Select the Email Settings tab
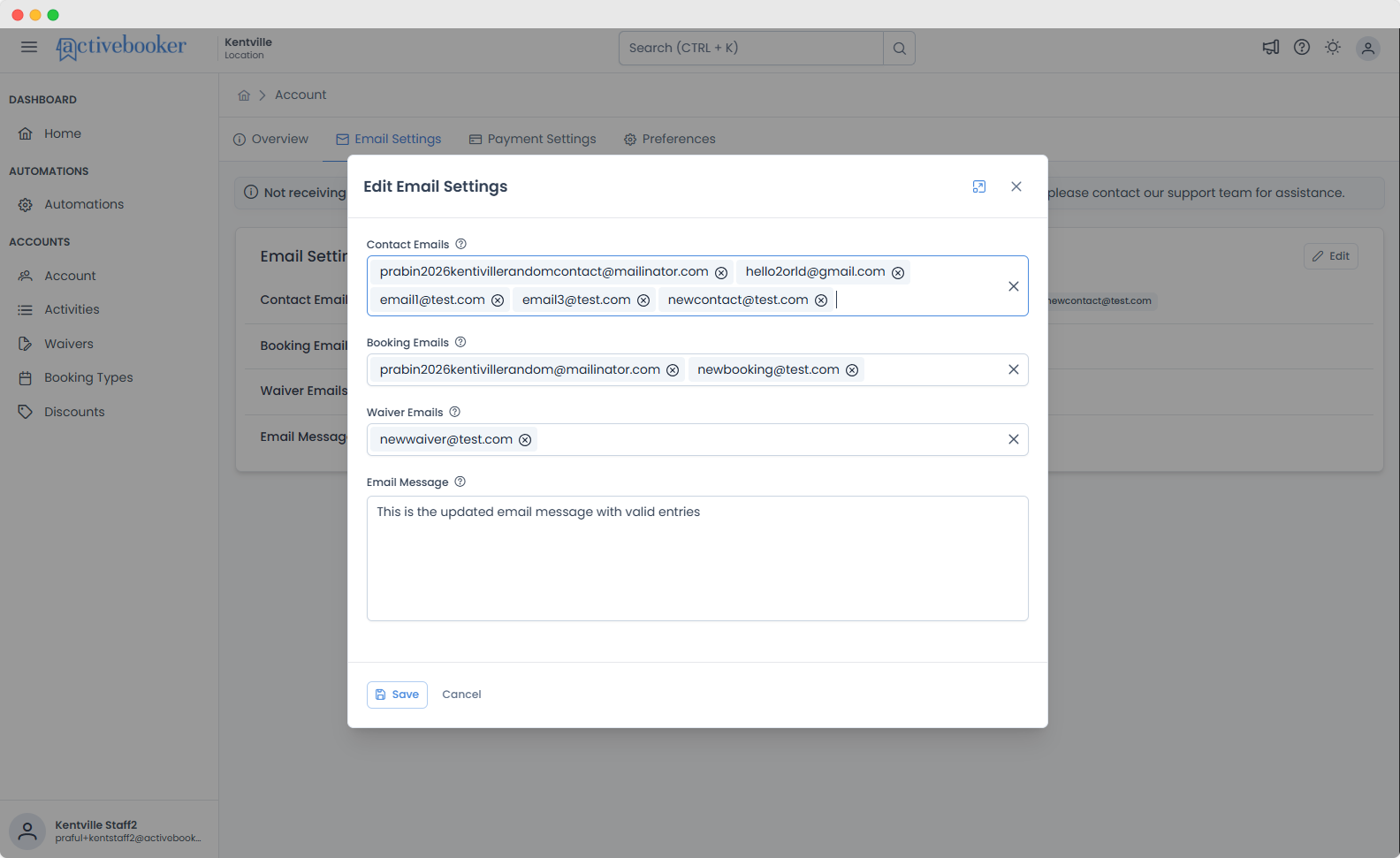 click(389, 139)
